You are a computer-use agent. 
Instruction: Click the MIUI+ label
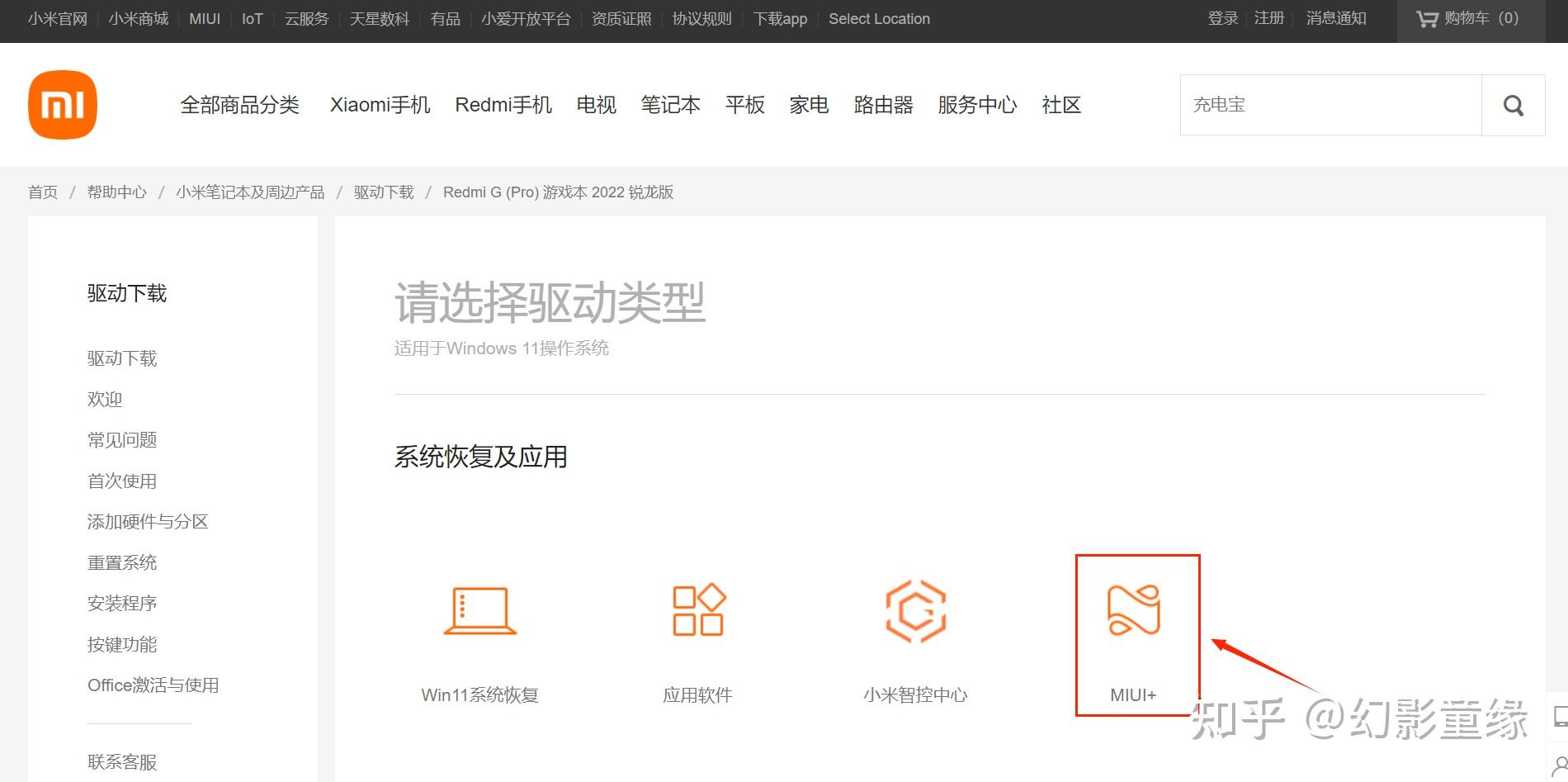[x=1134, y=695]
